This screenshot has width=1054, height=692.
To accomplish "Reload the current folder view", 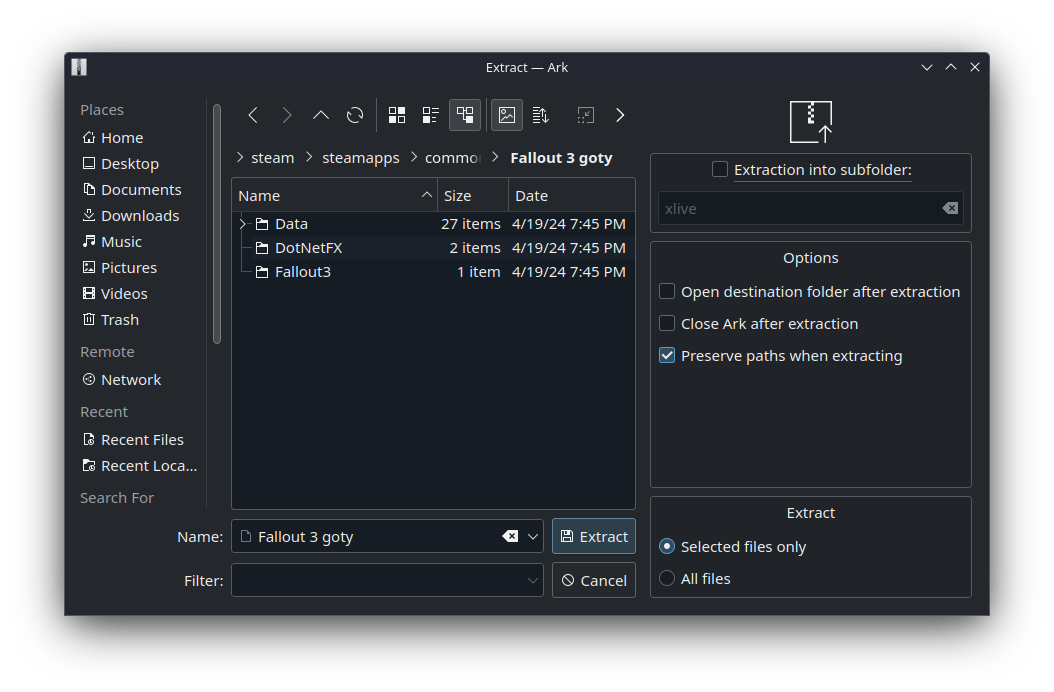I will point(355,115).
